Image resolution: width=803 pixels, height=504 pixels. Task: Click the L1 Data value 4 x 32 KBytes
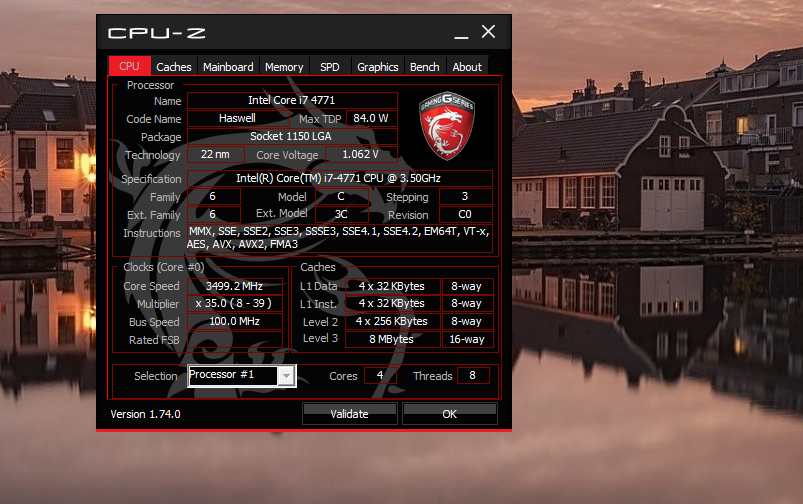click(x=392, y=286)
